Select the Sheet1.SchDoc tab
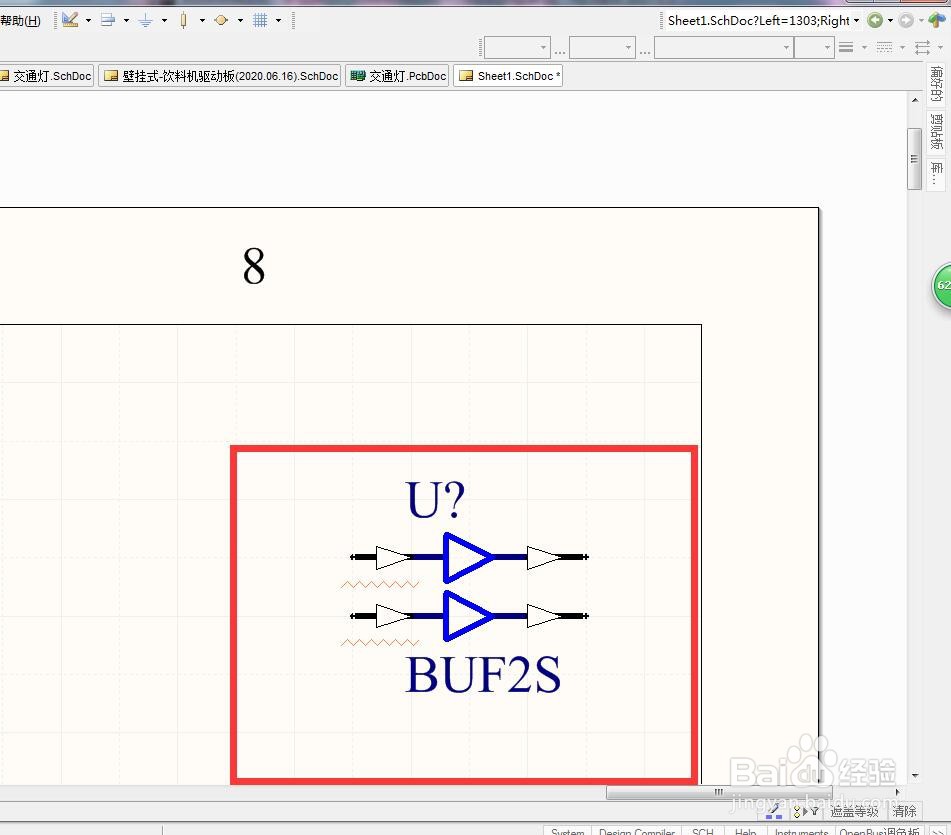Viewport: 951px width, 835px height. 508,76
